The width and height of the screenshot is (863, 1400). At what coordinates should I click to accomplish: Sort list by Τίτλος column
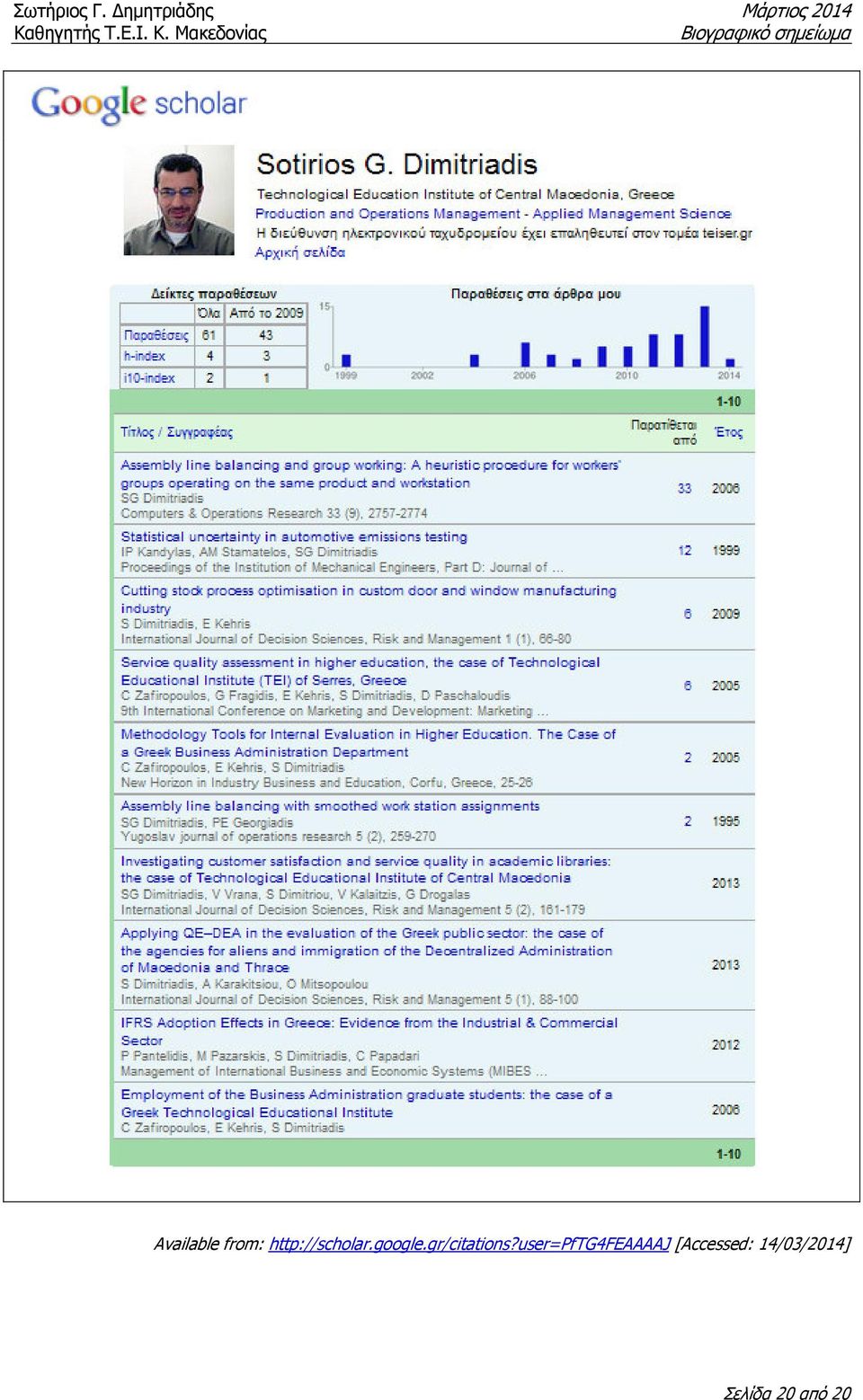[x=138, y=432]
